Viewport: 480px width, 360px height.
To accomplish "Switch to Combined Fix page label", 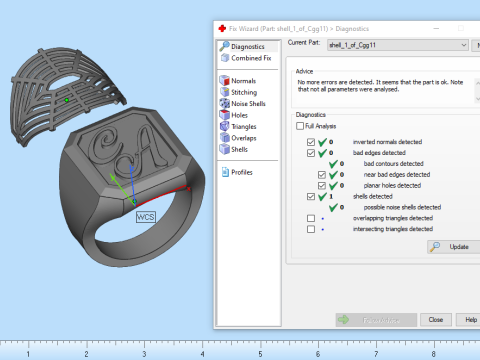I will (x=251, y=58).
